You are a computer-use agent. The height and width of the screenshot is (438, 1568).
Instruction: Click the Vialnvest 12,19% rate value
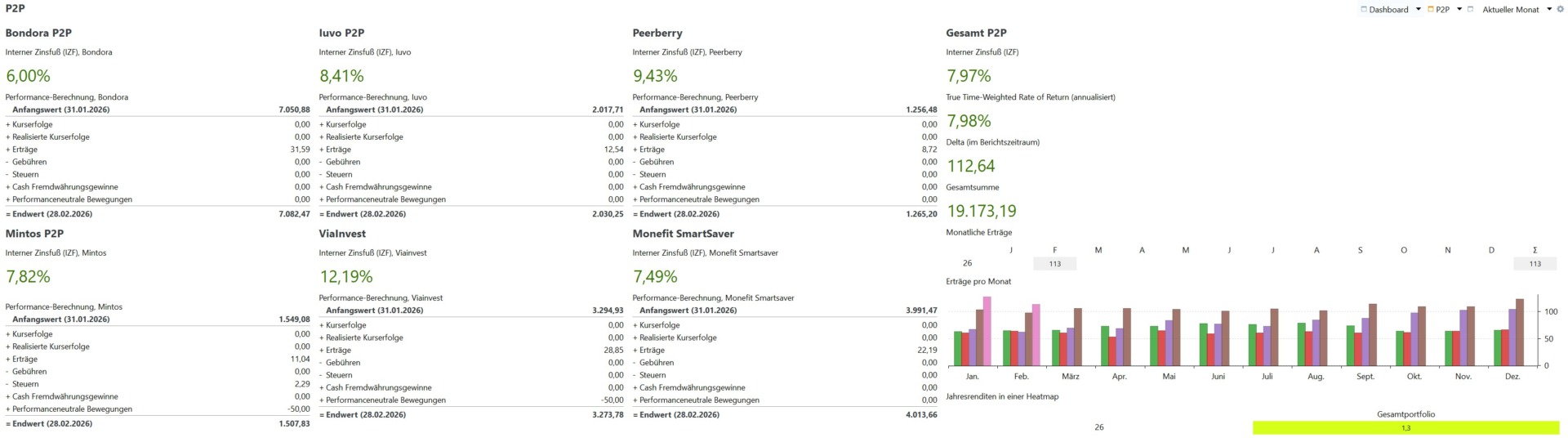(346, 277)
